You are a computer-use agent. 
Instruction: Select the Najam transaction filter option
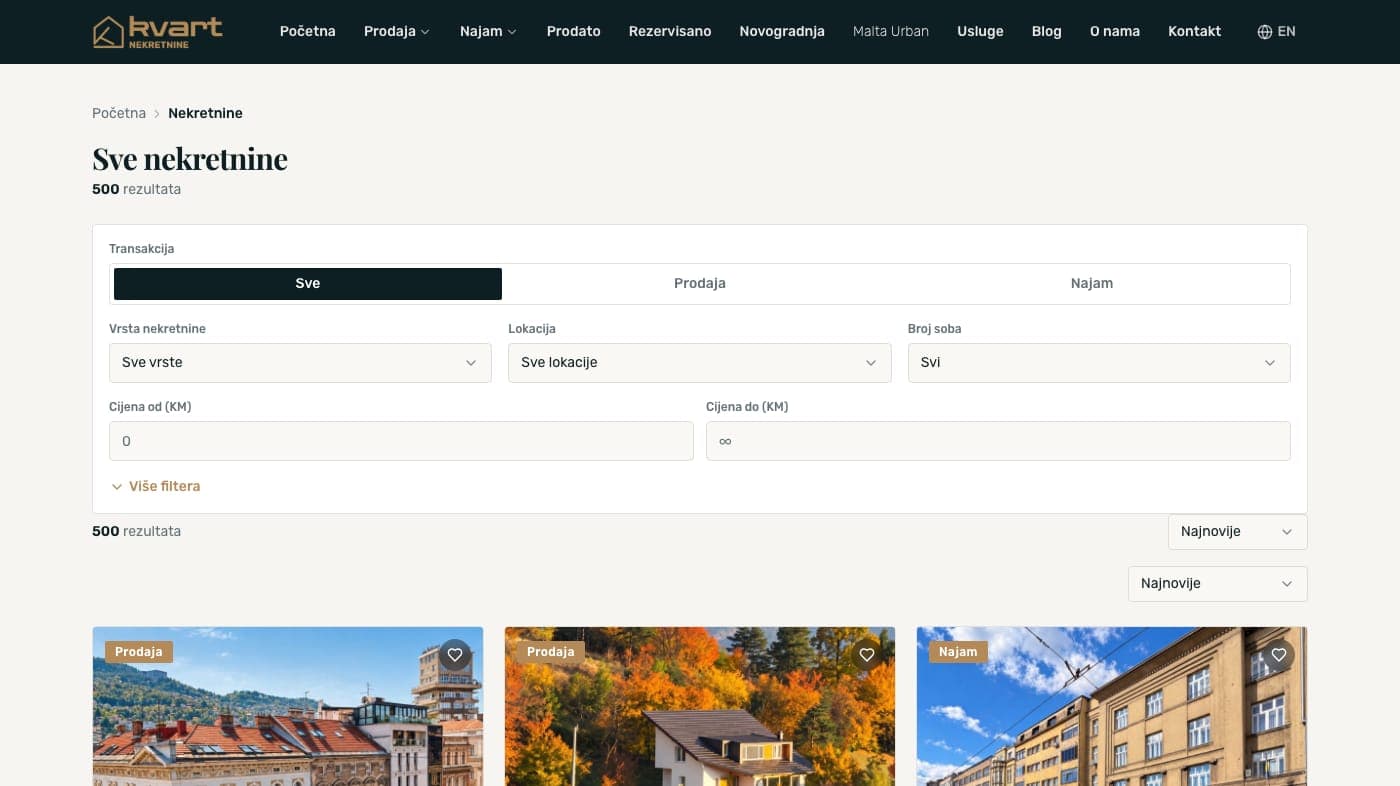point(1092,284)
